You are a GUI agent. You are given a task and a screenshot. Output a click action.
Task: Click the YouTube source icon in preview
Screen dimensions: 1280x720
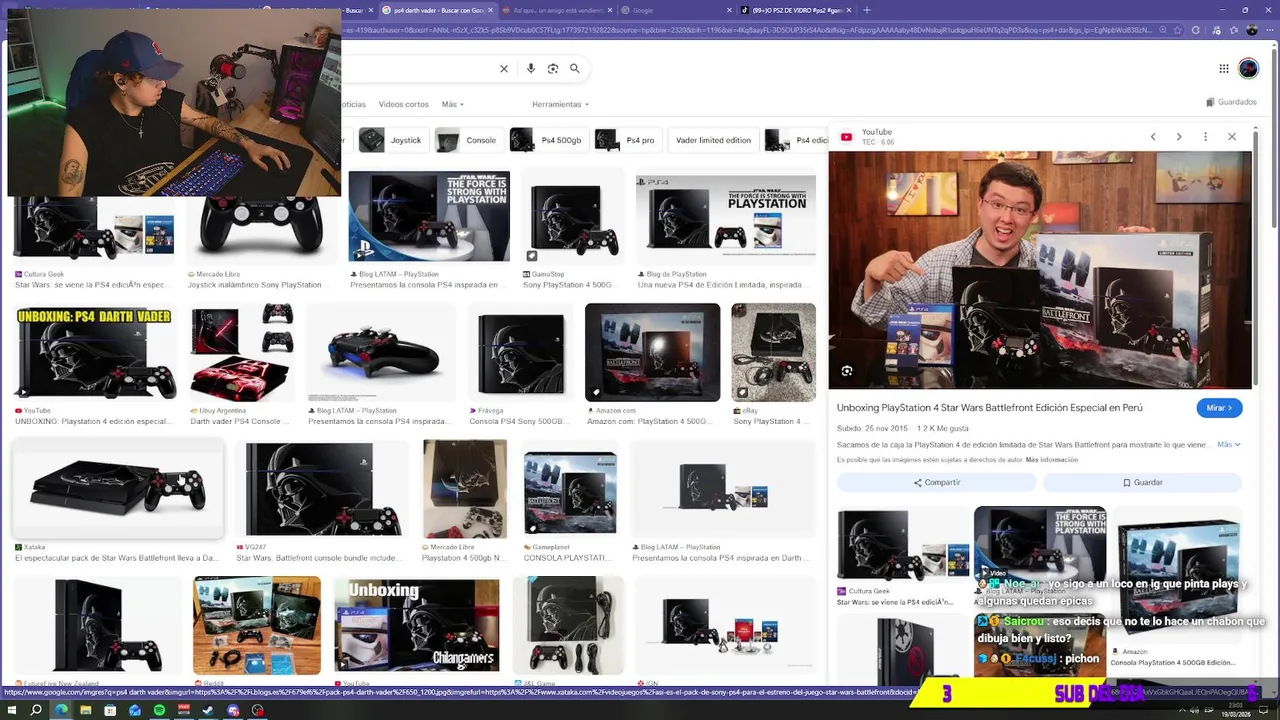847,137
